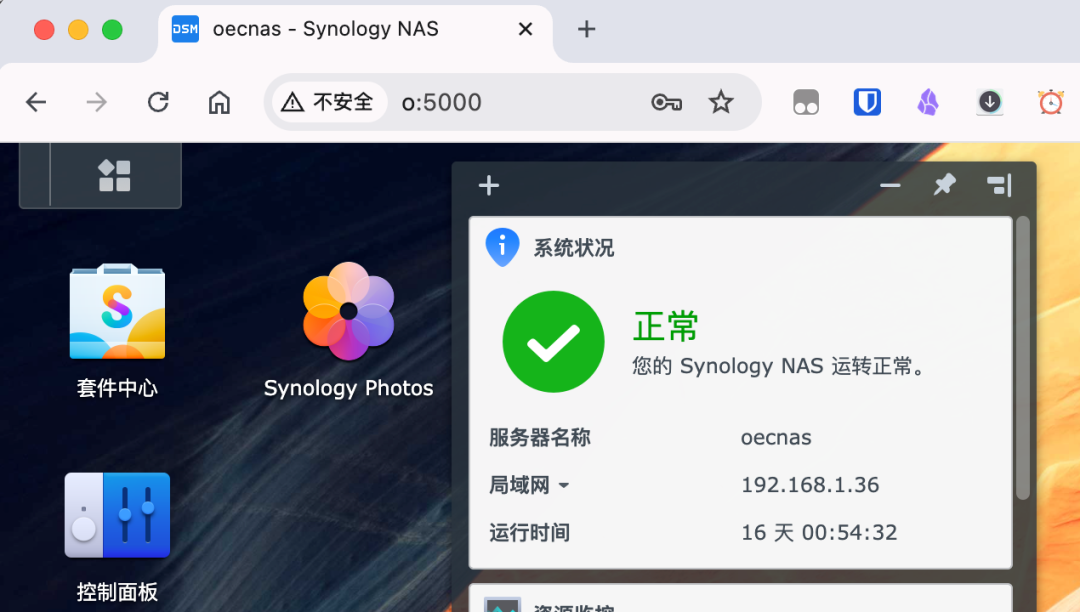This screenshot has height=612, width=1080.
Task: Navigate back with the browser arrow
Action: [36, 102]
